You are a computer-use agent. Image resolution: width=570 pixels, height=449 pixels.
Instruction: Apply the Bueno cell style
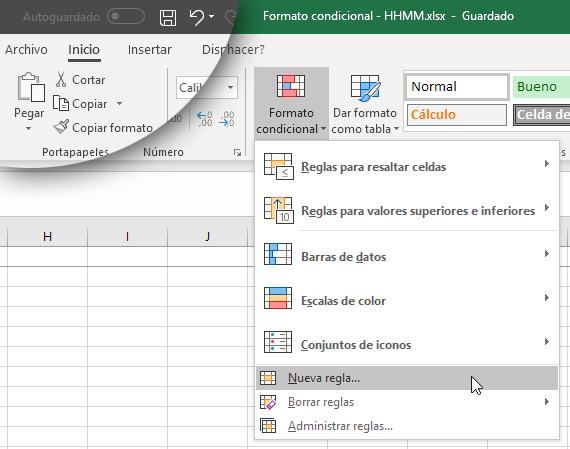click(541, 87)
